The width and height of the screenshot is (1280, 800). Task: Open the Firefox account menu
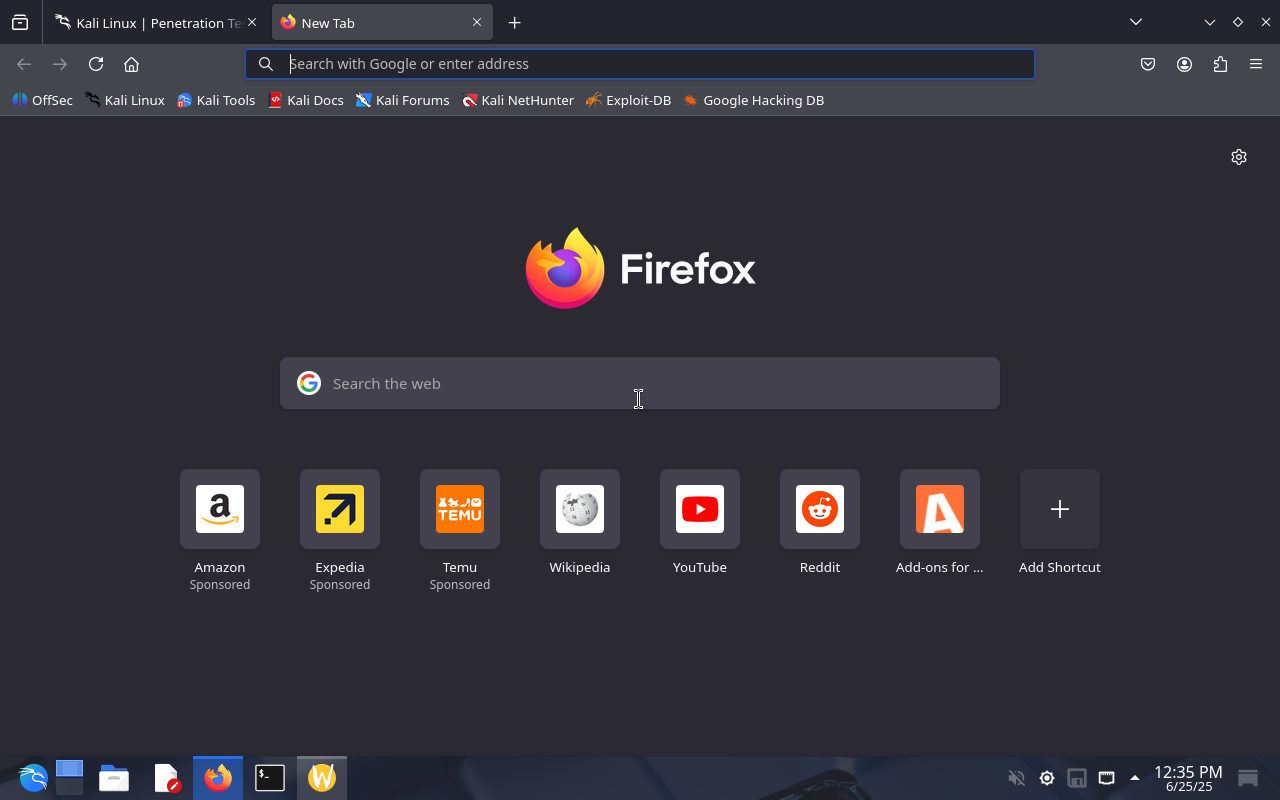(x=1184, y=64)
